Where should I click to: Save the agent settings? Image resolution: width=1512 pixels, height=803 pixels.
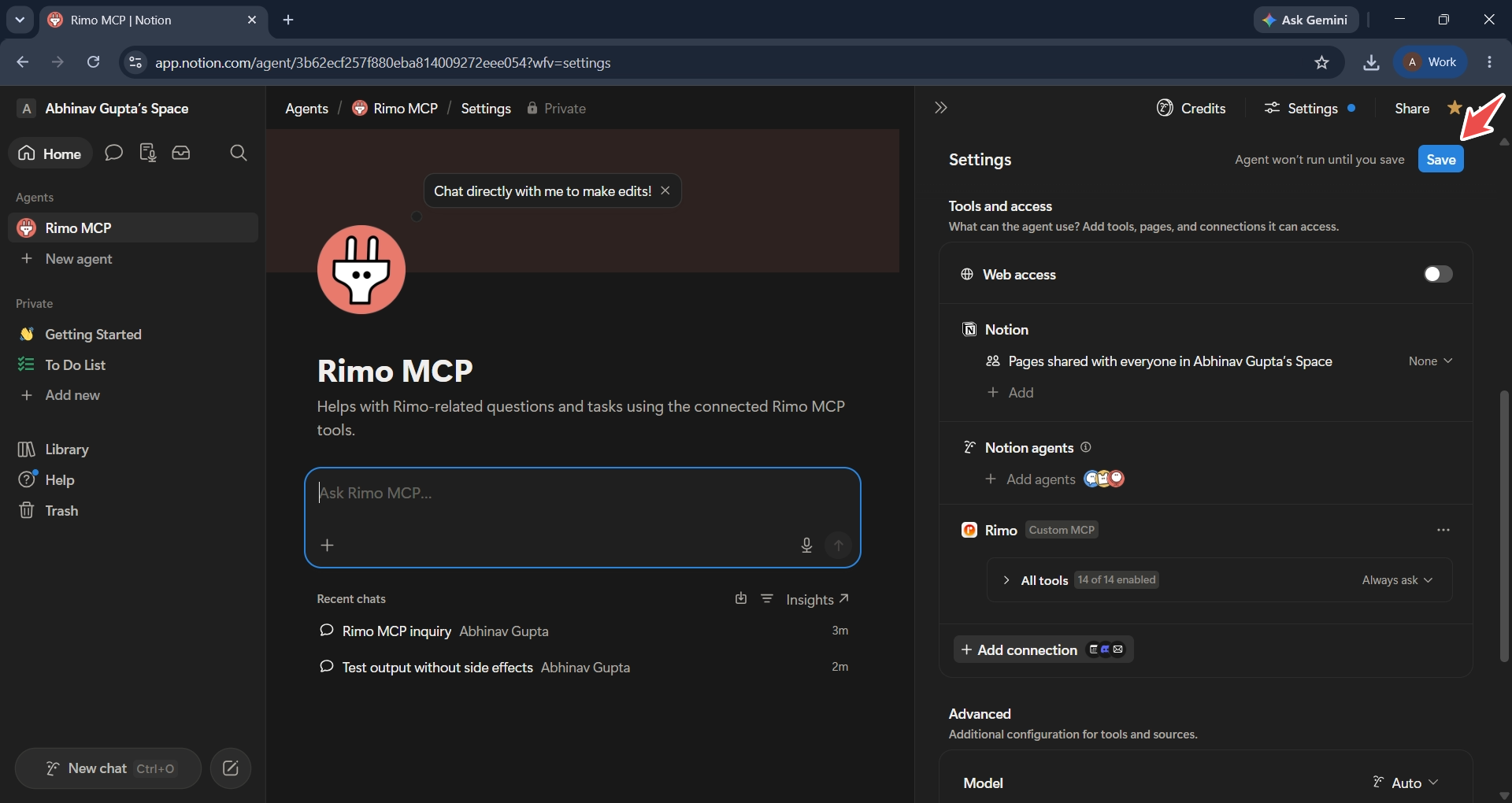(x=1440, y=159)
